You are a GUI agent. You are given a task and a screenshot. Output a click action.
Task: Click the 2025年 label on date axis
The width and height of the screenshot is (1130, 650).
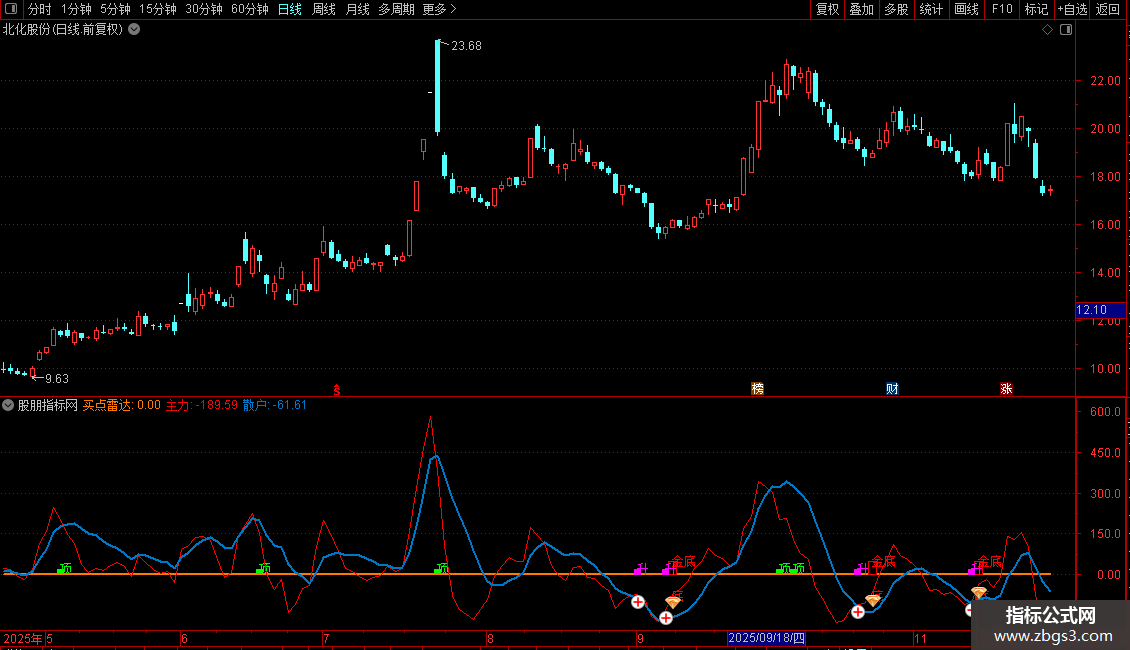[x=23, y=638]
